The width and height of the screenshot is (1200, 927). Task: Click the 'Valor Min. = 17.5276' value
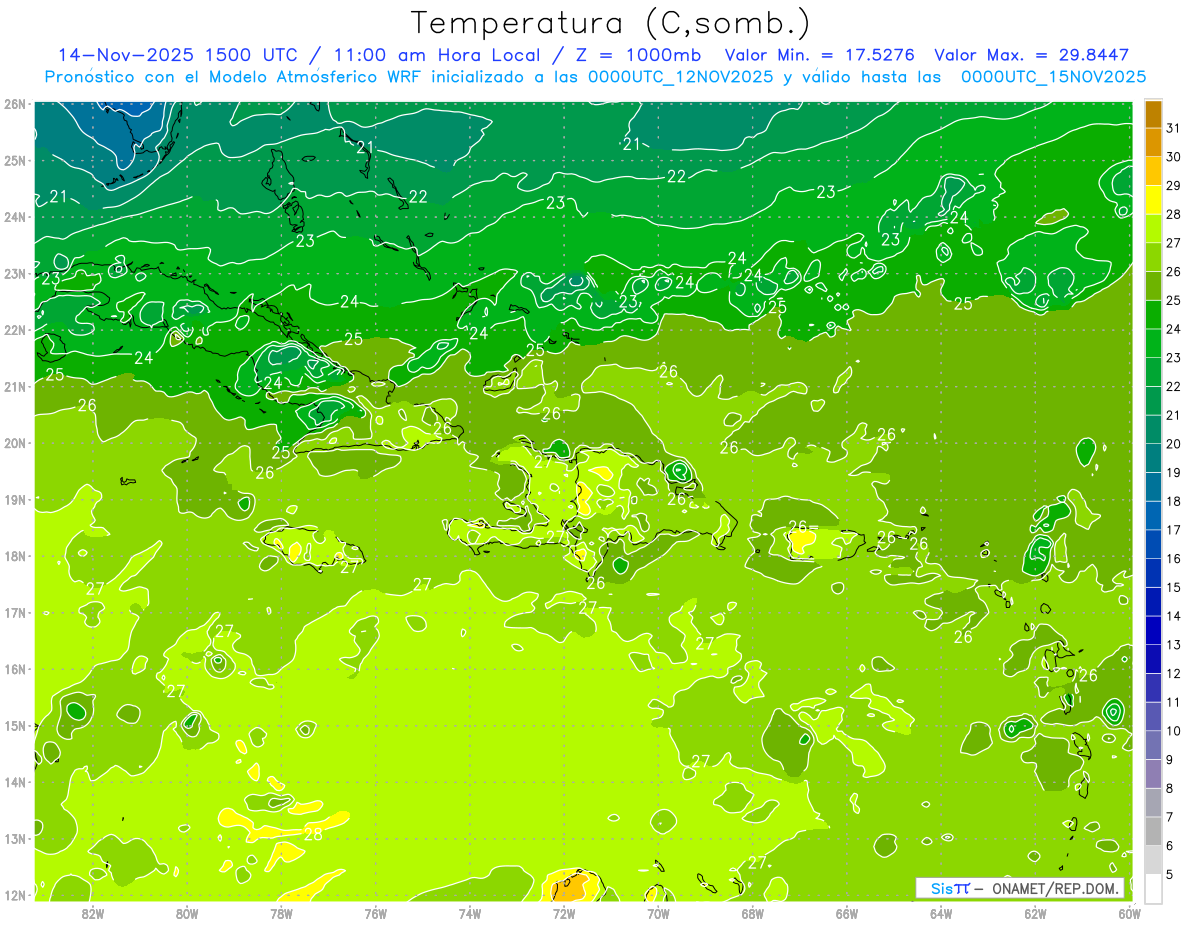point(821,55)
